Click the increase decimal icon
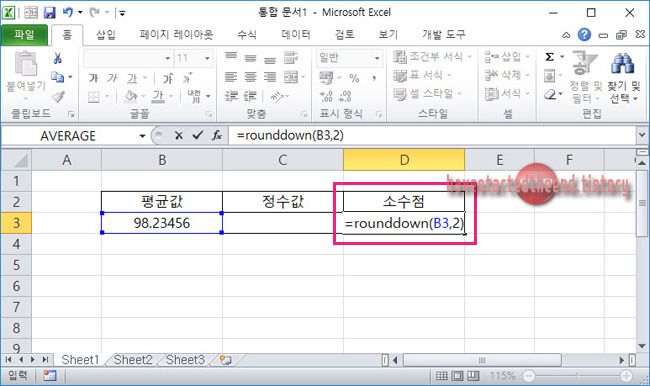This screenshot has height=386, width=650. point(326,97)
